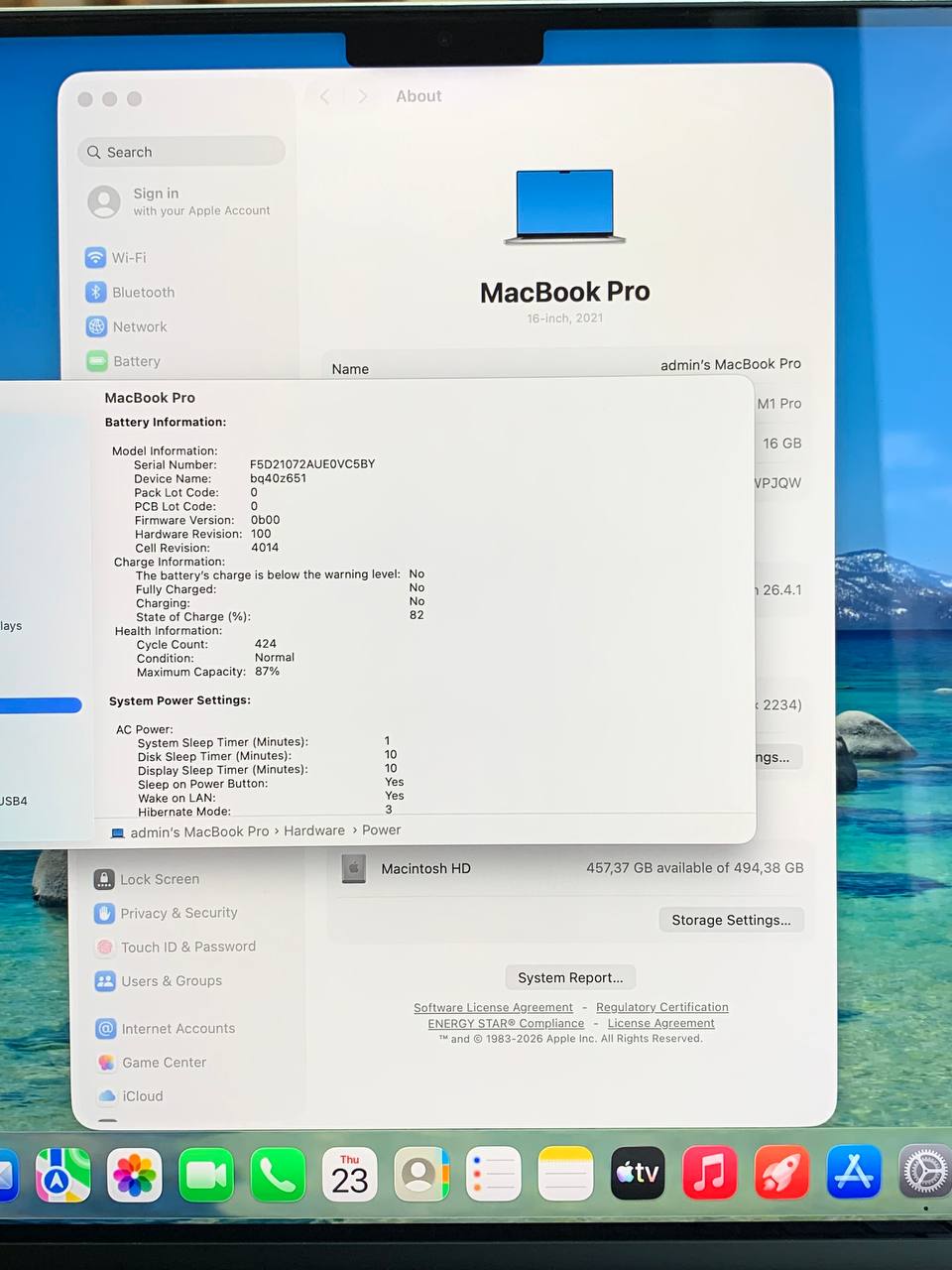Sign in with your Apple Account

point(179,201)
